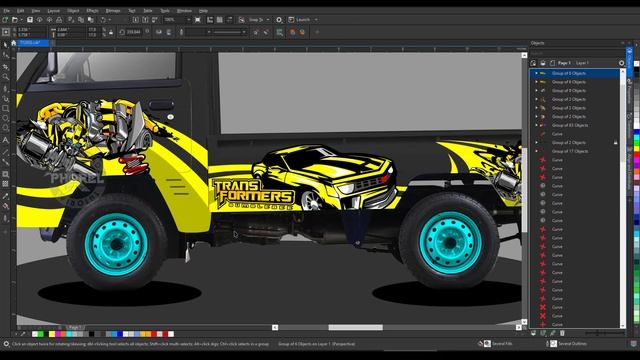Toggle mirror horizontally button in the property bar
Screen dimensions: 640x360
pyautogui.click(x=159, y=32)
